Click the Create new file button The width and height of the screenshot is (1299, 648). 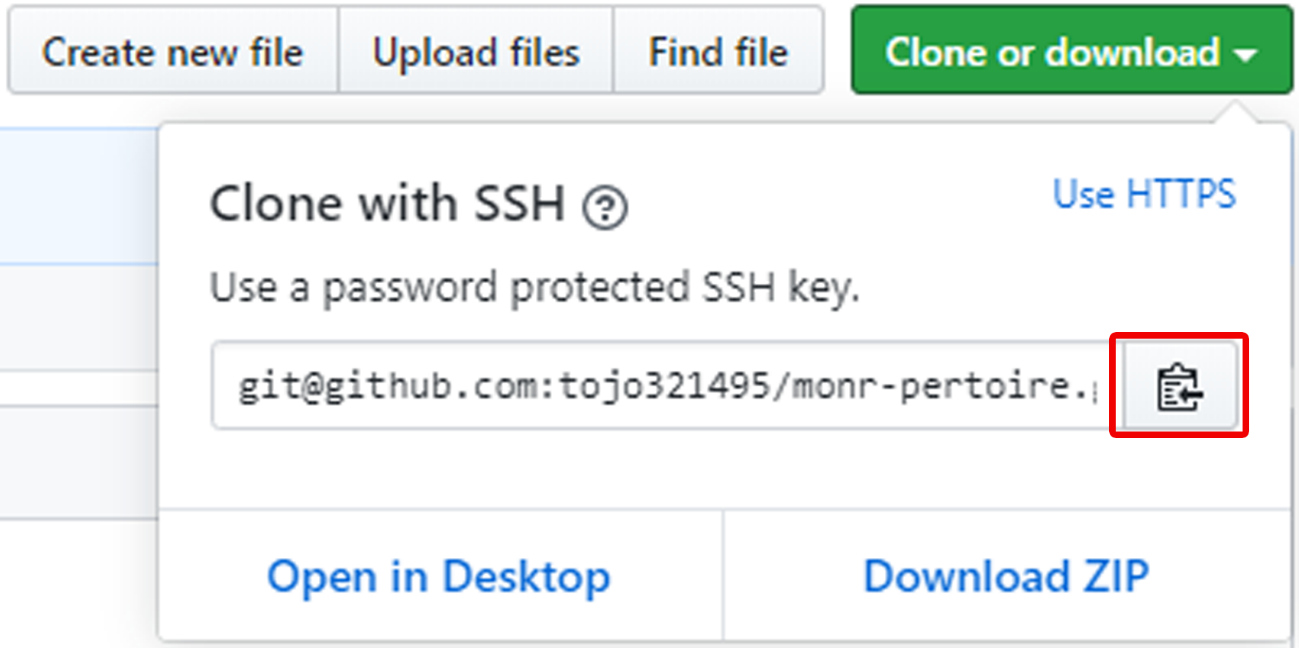pyautogui.click(x=172, y=51)
